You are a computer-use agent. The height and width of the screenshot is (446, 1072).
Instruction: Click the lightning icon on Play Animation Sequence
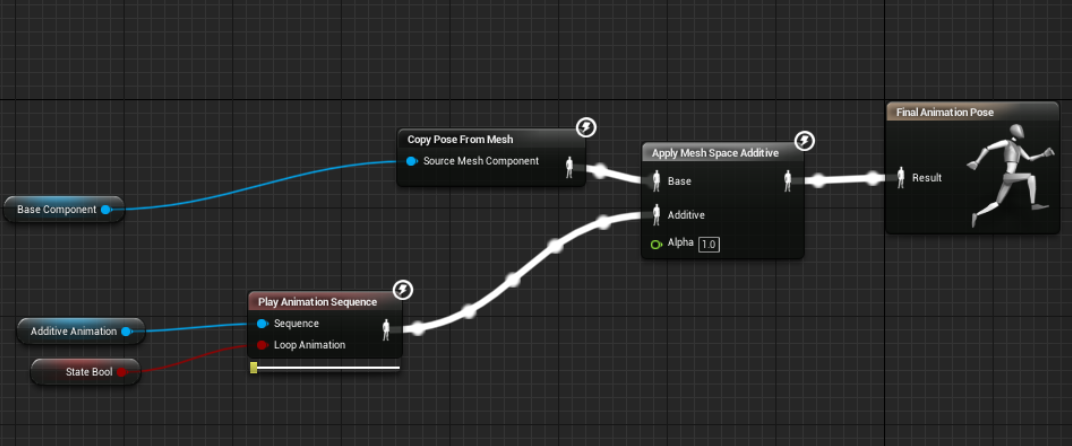point(403,289)
